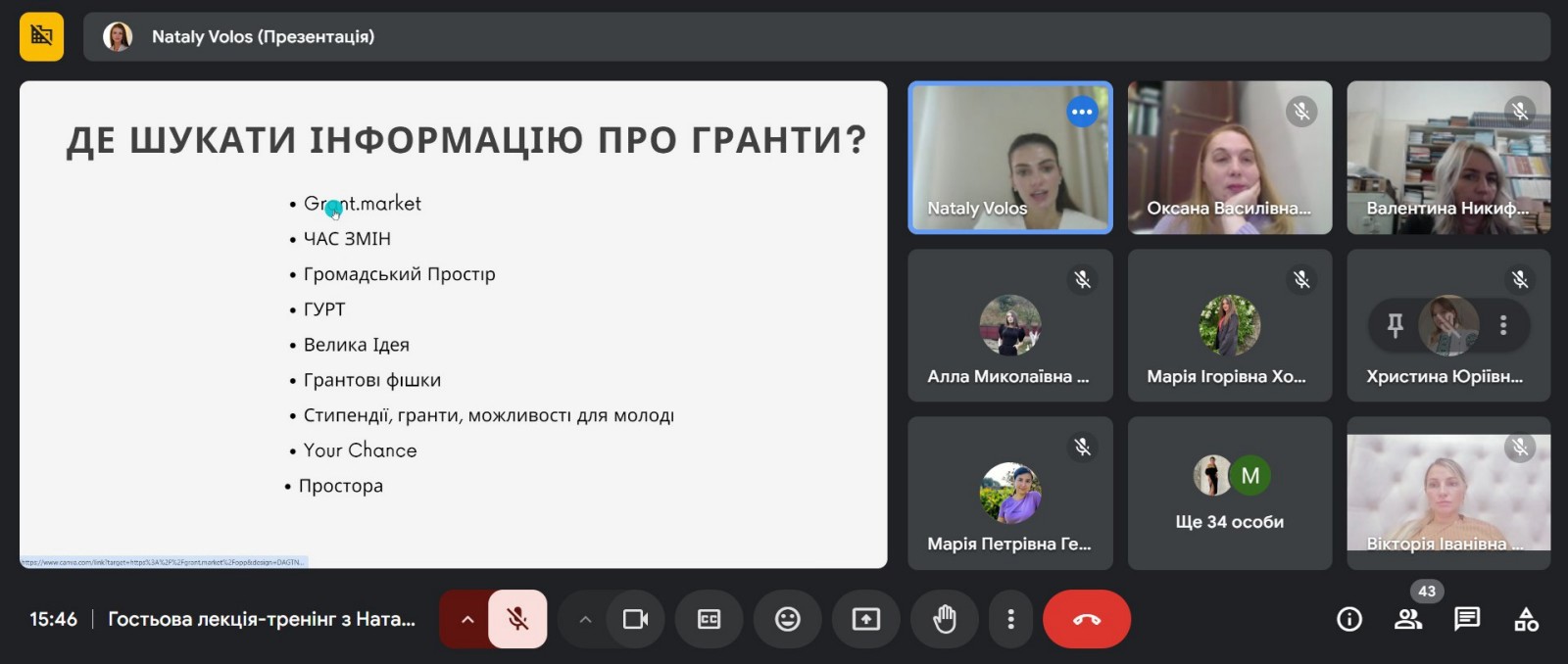This screenshot has width=1568, height=664.
Task: Pin the Христина Юріївна tile
Action: tap(1395, 325)
